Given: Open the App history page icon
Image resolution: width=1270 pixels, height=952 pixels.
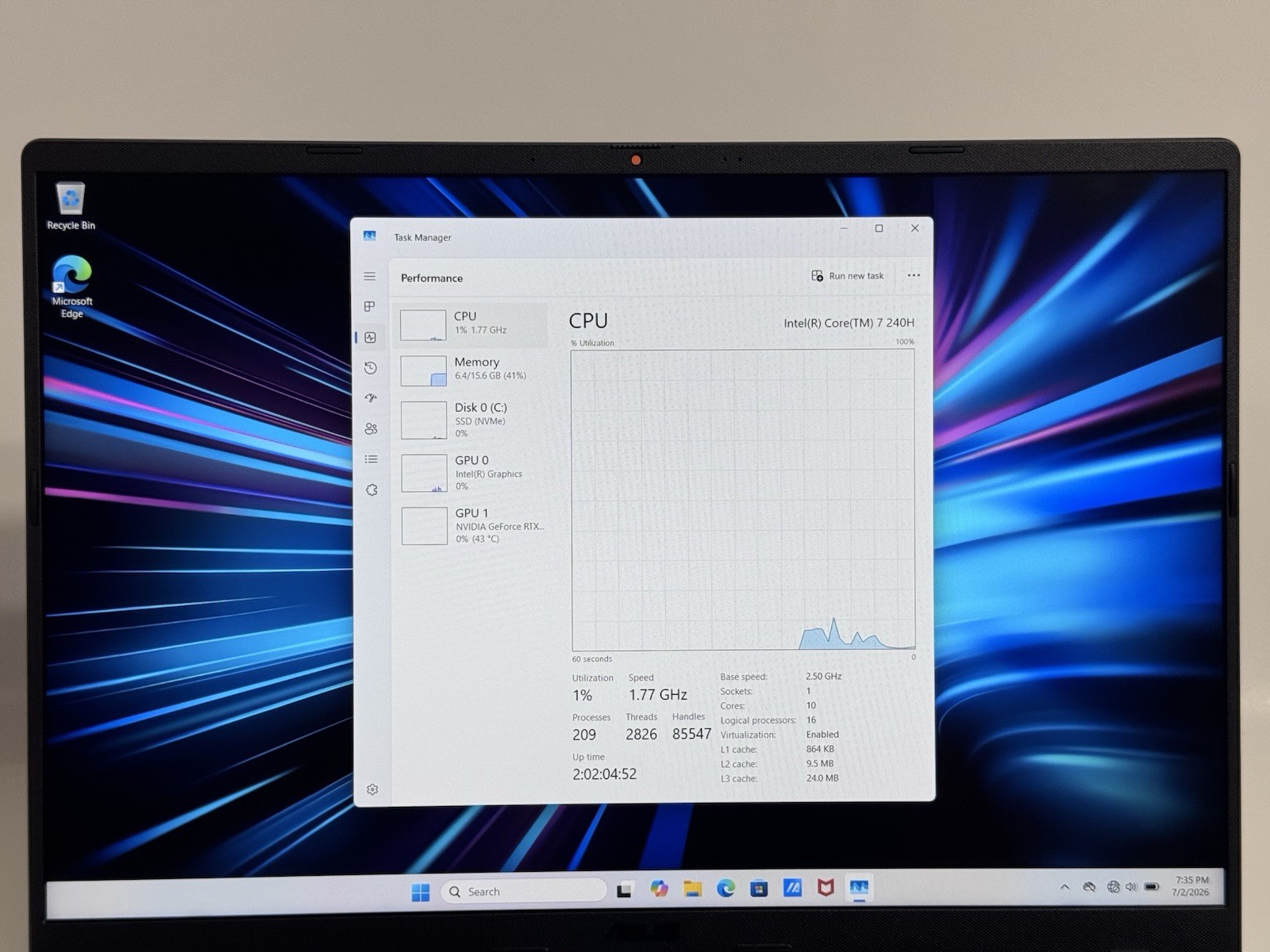Looking at the screenshot, I should click(371, 367).
